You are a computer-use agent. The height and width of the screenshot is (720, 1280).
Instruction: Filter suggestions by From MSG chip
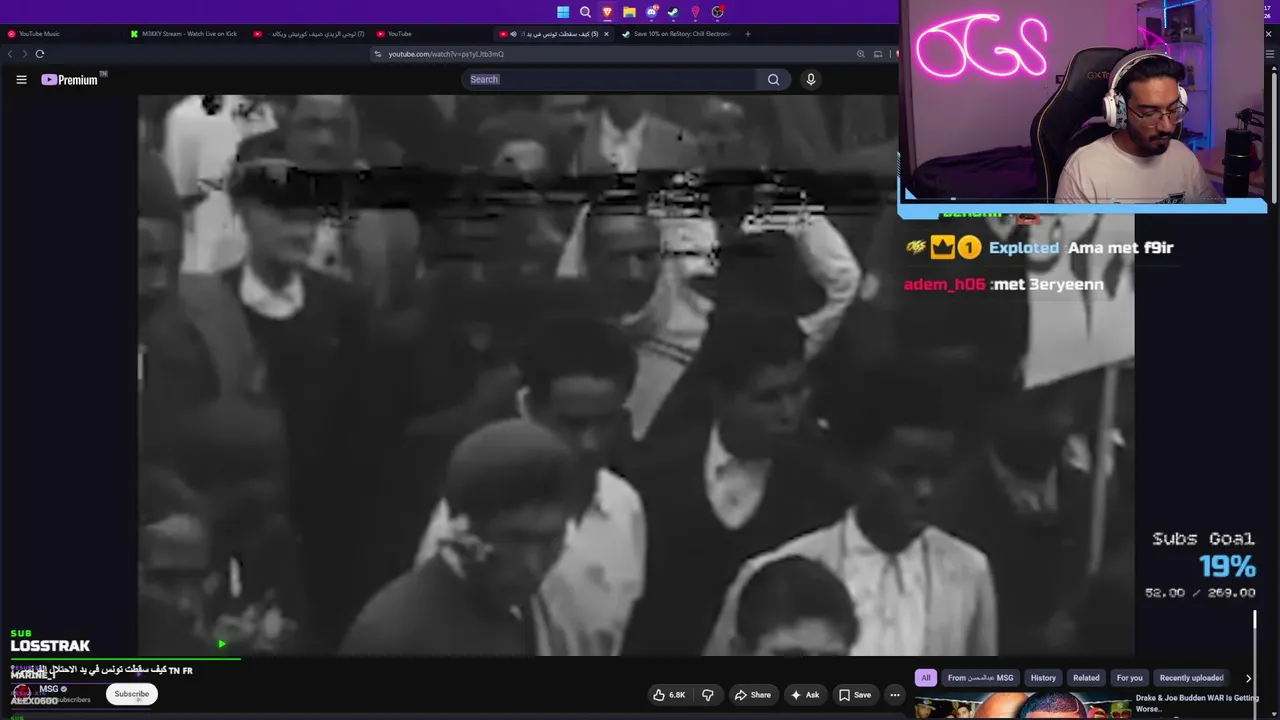click(x=980, y=678)
